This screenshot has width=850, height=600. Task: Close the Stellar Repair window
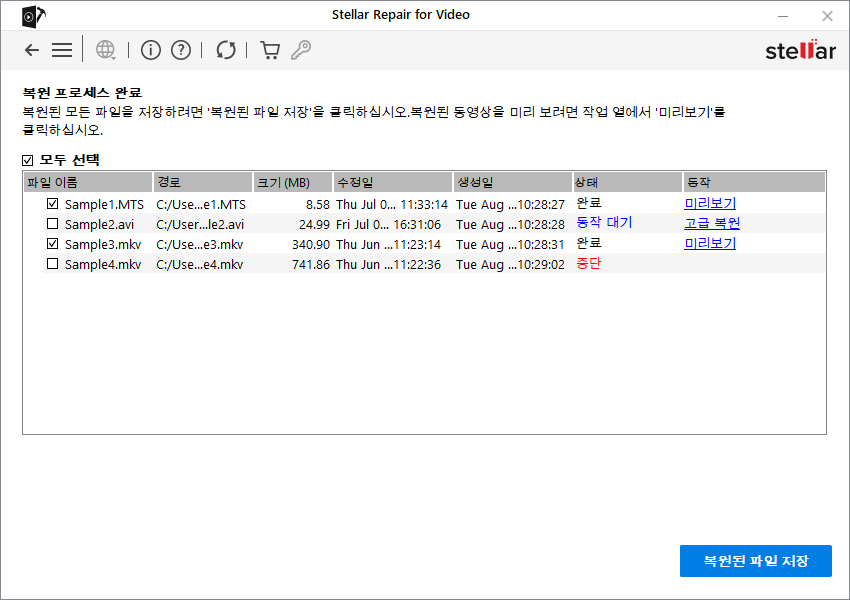pyautogui.click(x=827, y=16)
